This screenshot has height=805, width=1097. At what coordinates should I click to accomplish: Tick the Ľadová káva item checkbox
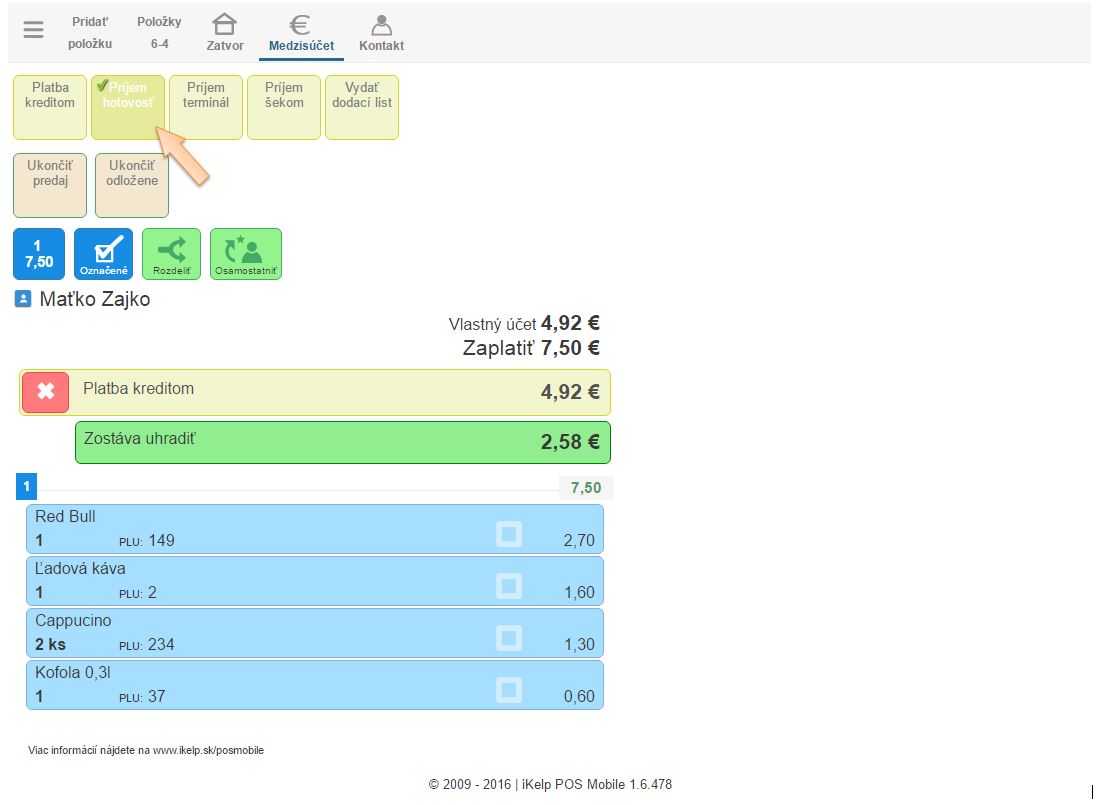click(x=509, y=586)
